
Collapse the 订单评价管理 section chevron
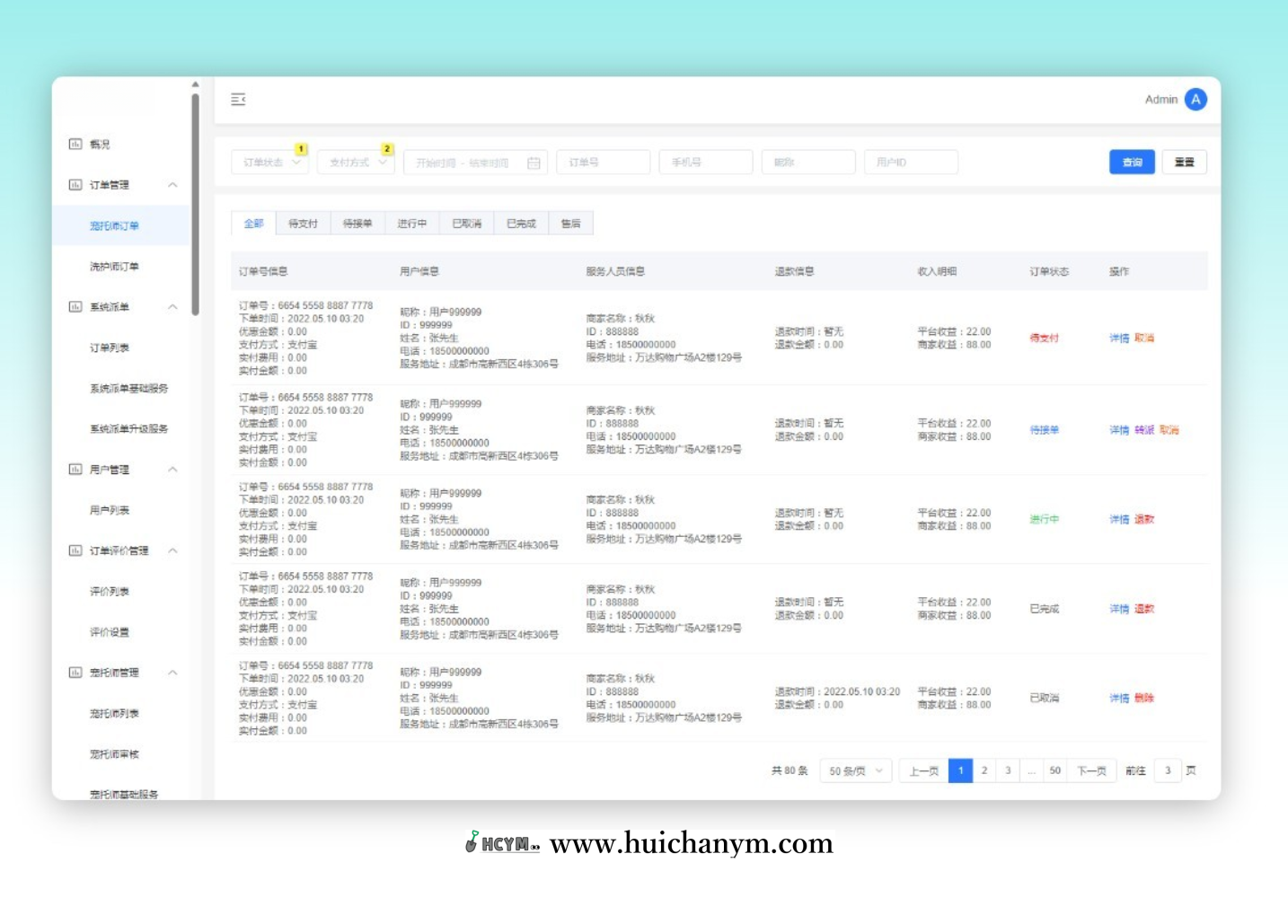(x=172, y=550)
